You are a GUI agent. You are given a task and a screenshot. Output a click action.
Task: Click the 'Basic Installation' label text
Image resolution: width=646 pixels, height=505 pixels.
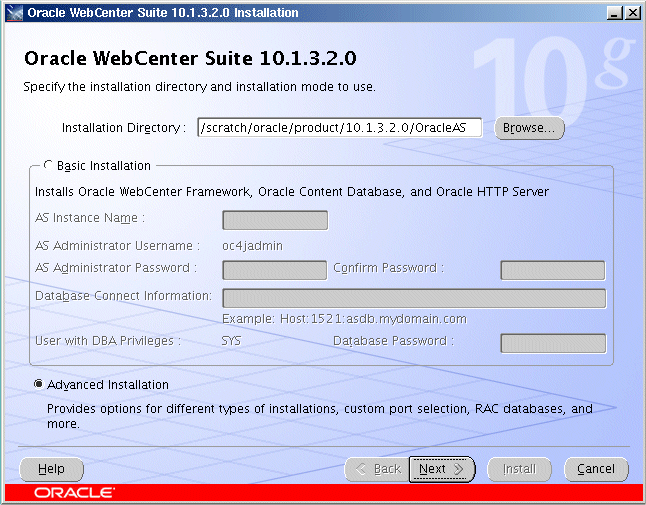point(104,166)
